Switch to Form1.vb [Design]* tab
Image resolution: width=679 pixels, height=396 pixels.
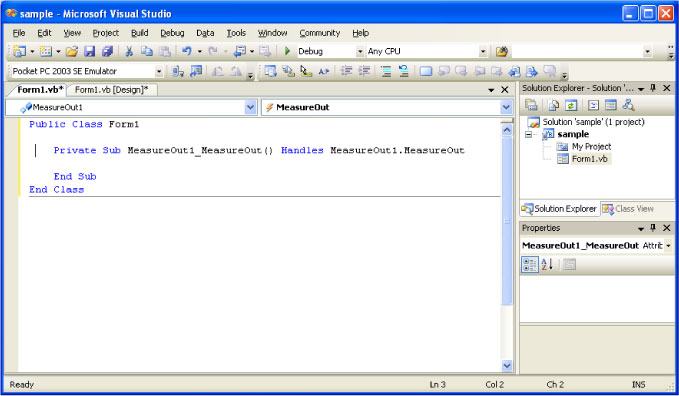(111, 90)
